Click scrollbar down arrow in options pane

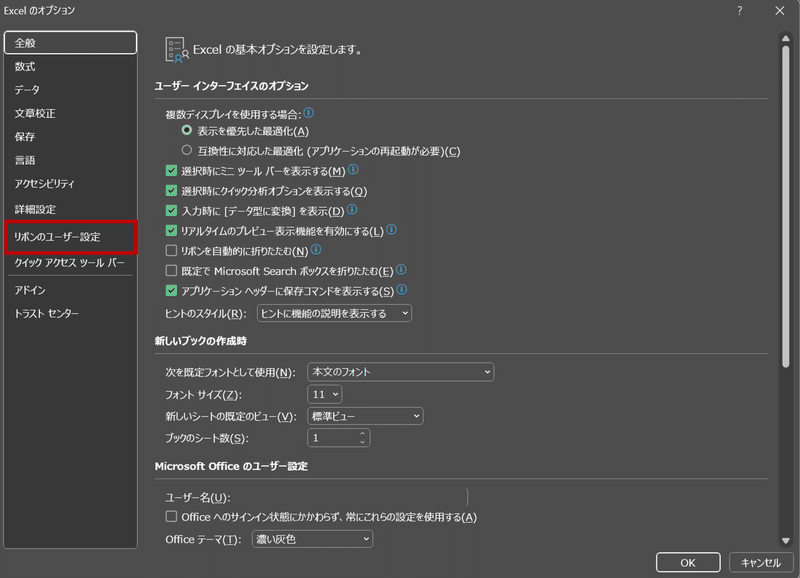[x=786, y=541]
